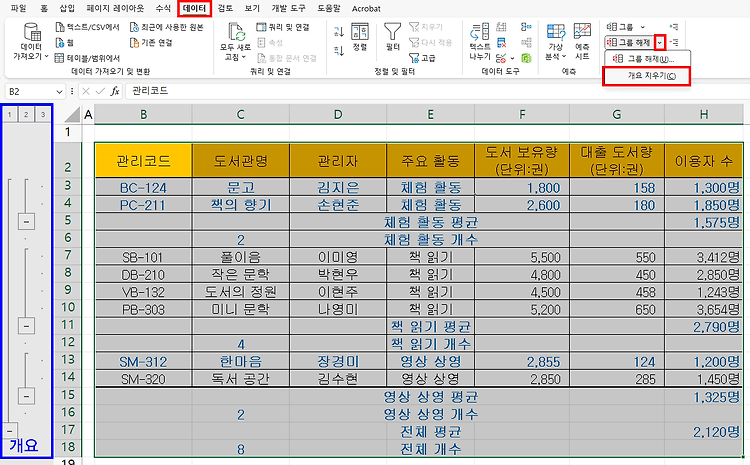Click outline level 1 button
This screenshot has width=750, height=465.
10,114
